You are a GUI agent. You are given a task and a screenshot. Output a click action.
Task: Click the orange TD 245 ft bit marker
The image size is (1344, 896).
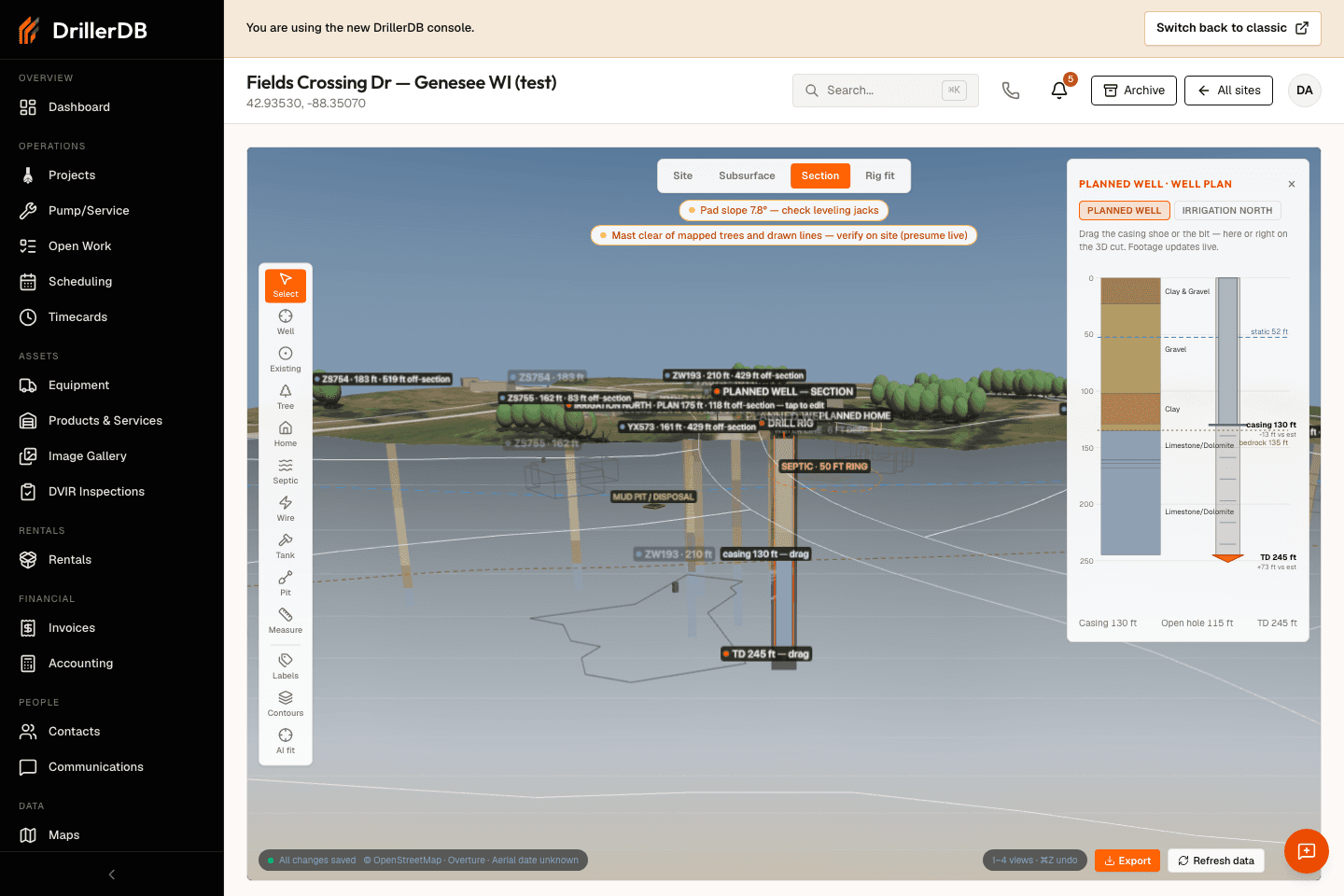1227,558
